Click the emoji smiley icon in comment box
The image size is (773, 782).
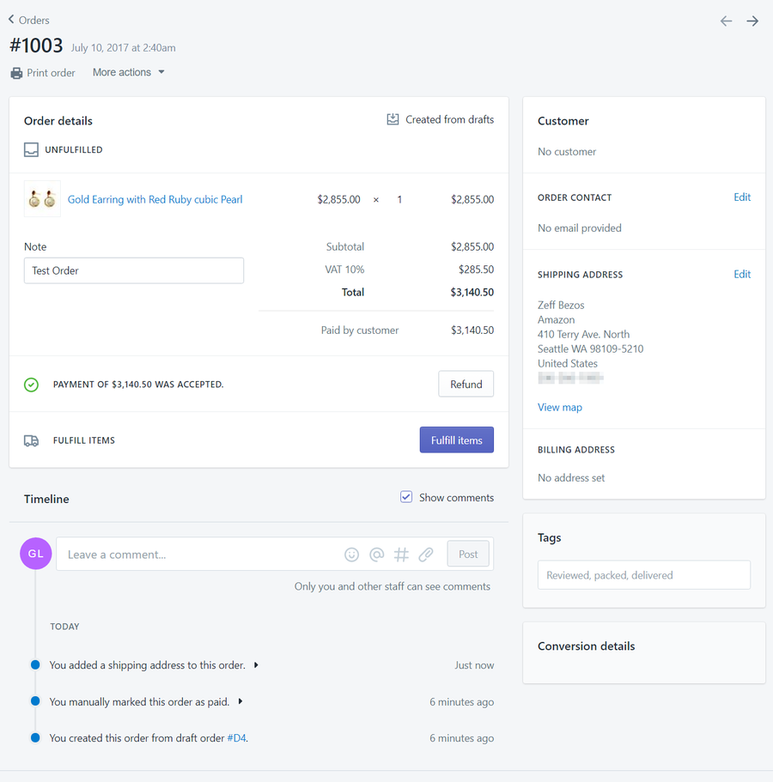pos(351,554)
